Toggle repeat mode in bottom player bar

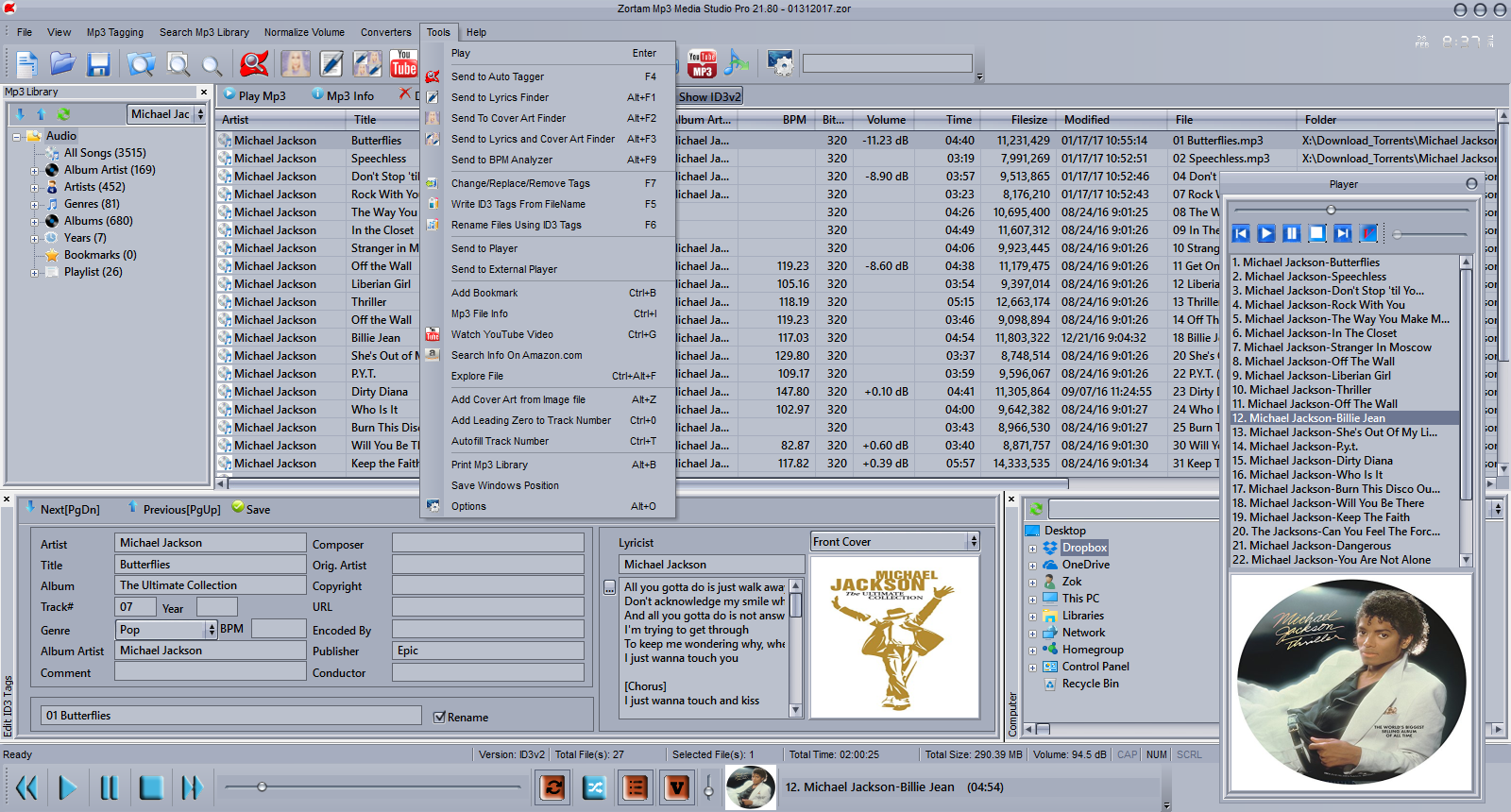pos(553,787)
